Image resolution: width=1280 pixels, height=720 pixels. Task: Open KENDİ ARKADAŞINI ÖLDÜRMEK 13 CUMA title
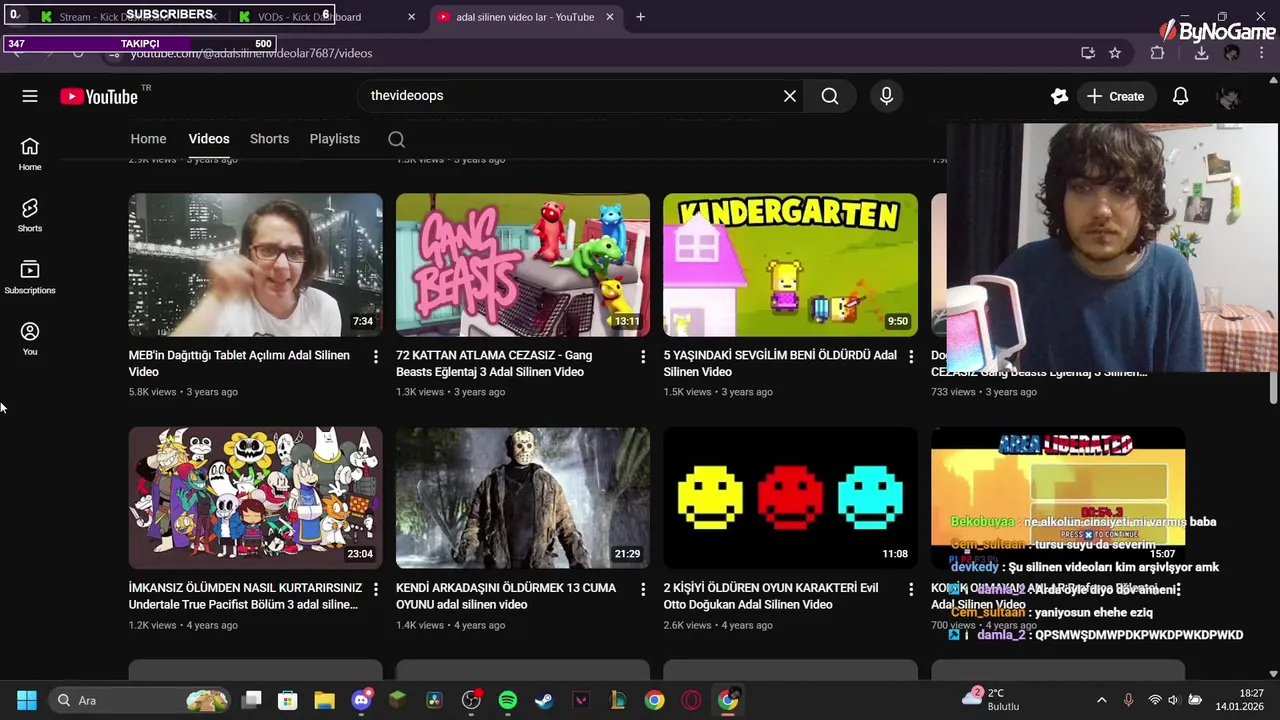point(506,596)
